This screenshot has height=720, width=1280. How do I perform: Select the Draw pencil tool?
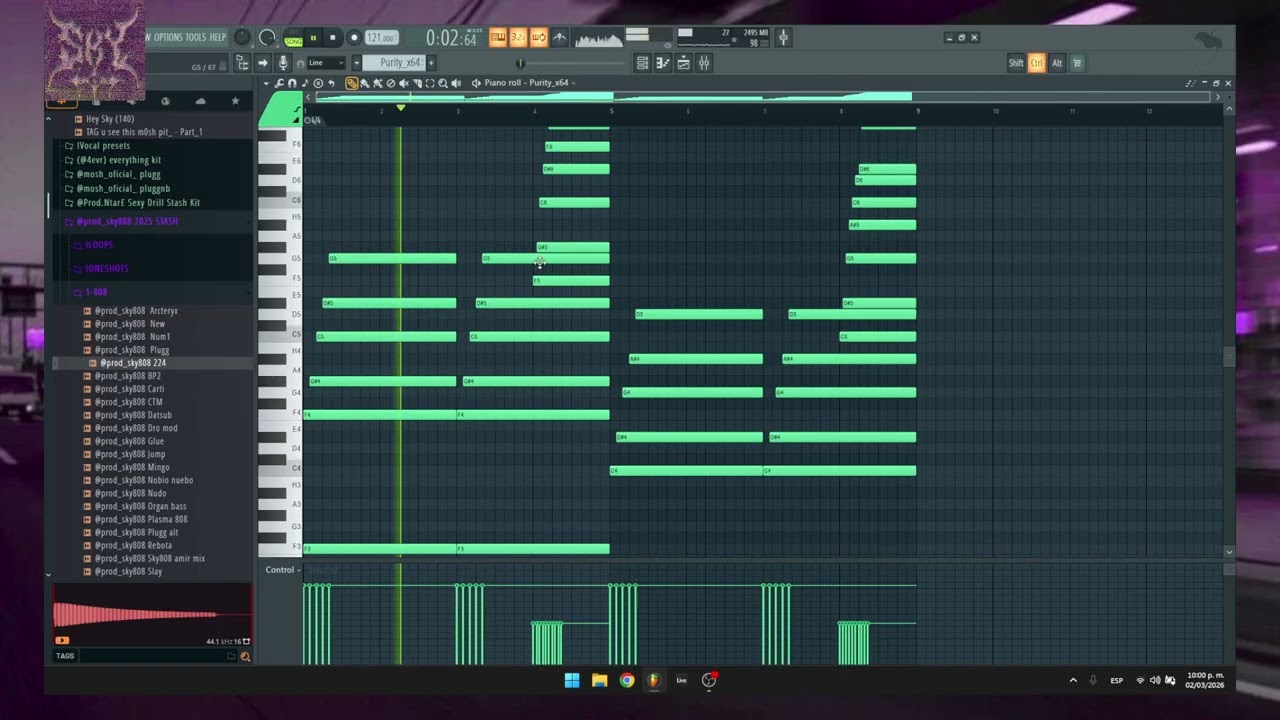351,83
